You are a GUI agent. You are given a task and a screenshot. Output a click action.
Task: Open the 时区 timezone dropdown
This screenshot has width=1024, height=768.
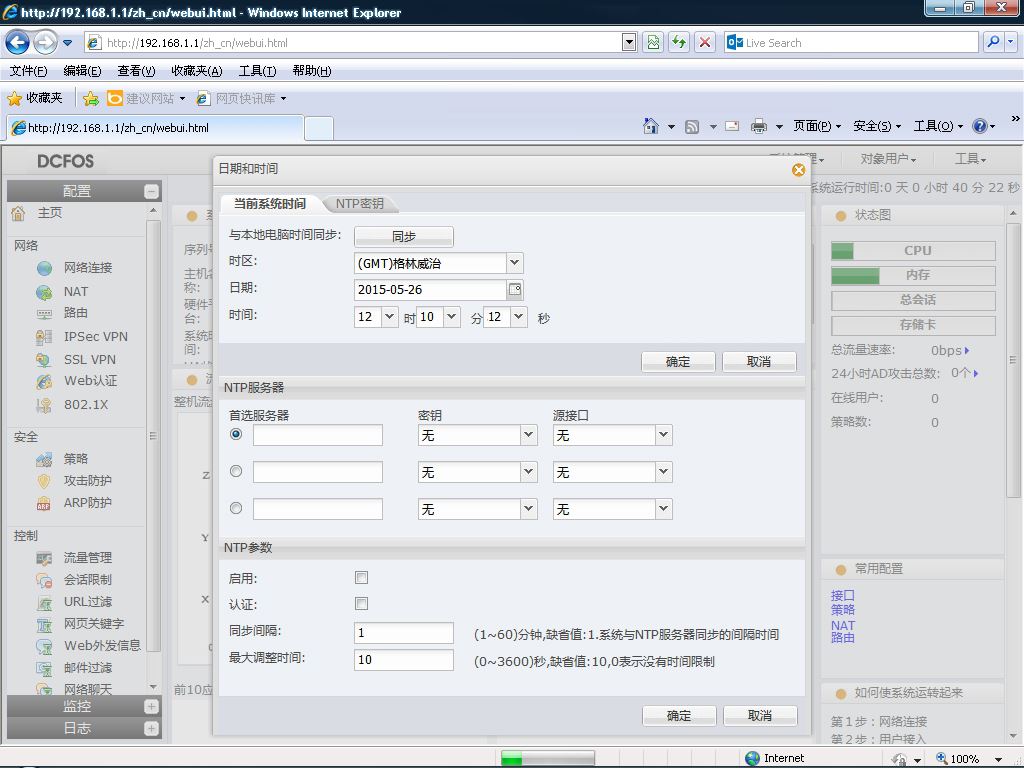515,263
